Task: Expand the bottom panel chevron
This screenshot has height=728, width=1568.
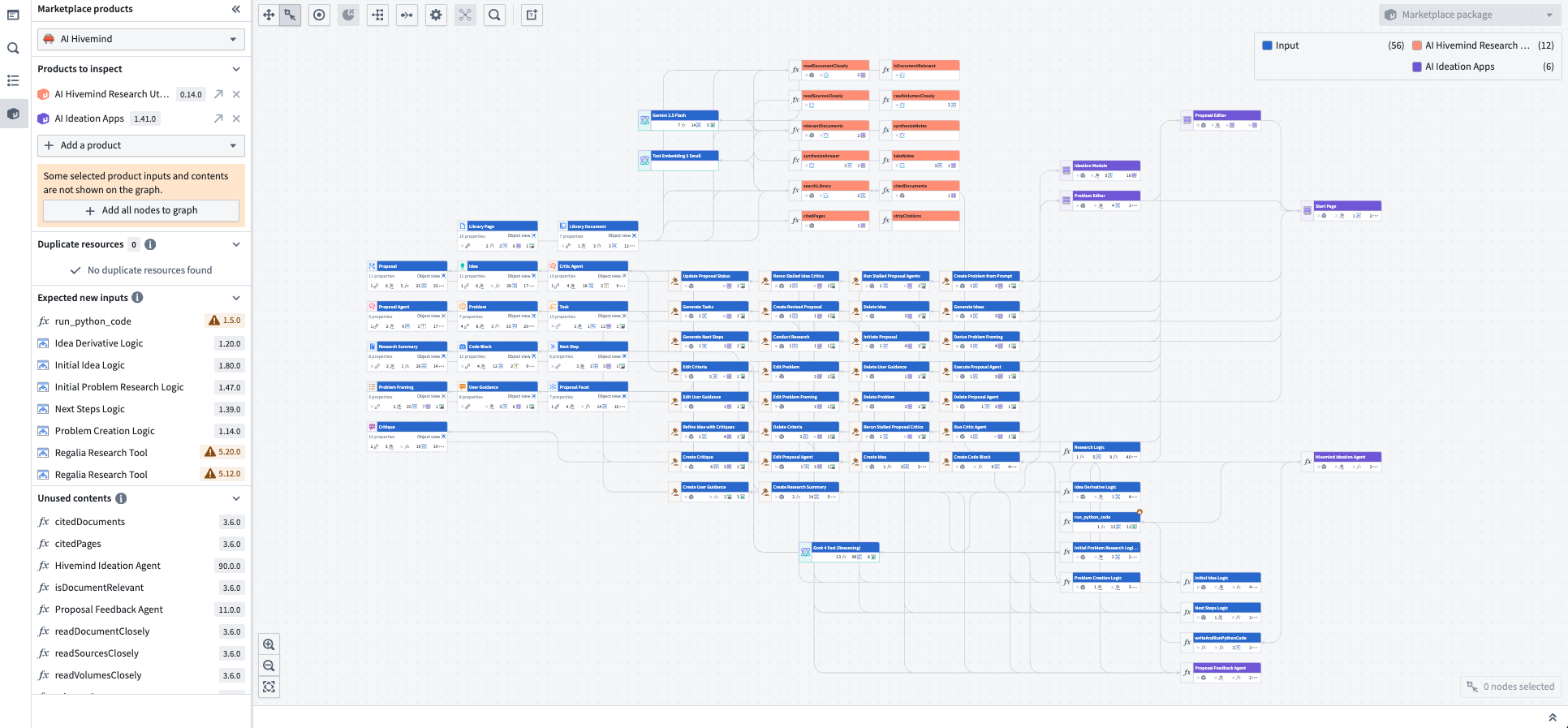Action: click(x=1552, y=717)
